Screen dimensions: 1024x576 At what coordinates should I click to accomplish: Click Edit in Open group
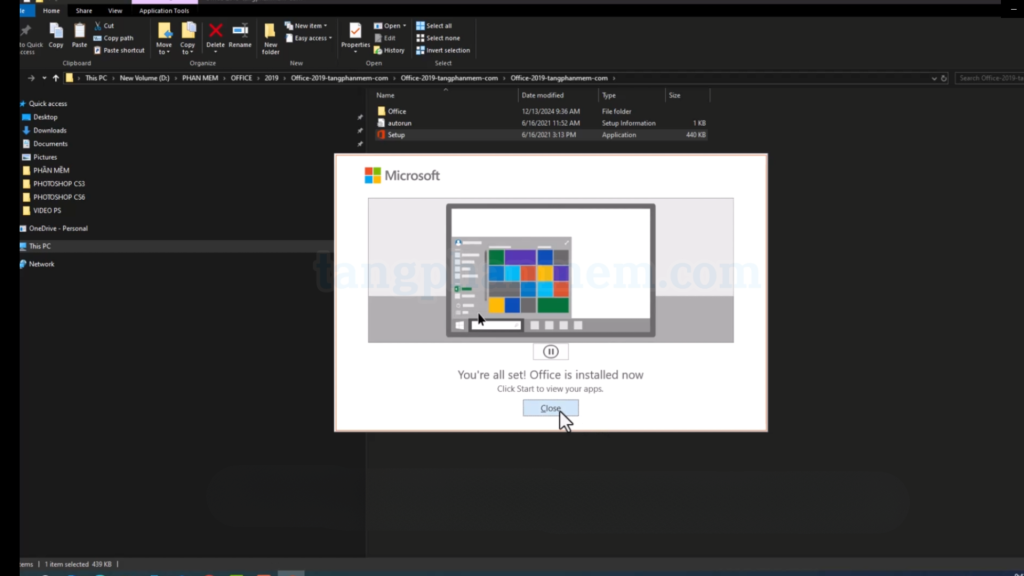point(385,38)
